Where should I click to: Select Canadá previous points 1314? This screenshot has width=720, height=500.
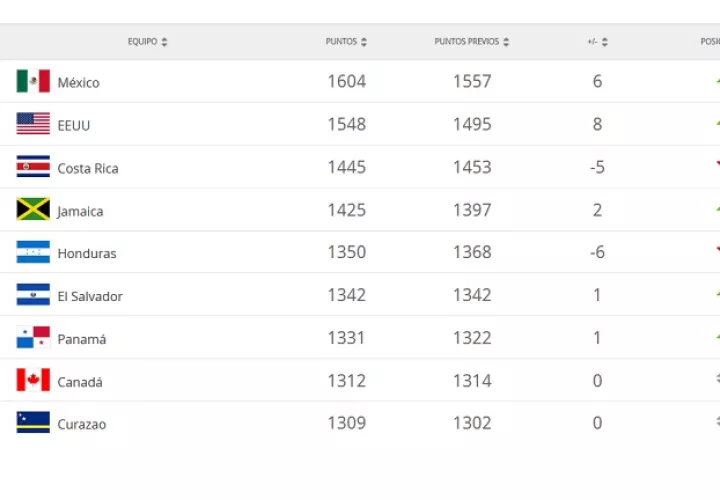click(472, 381)
